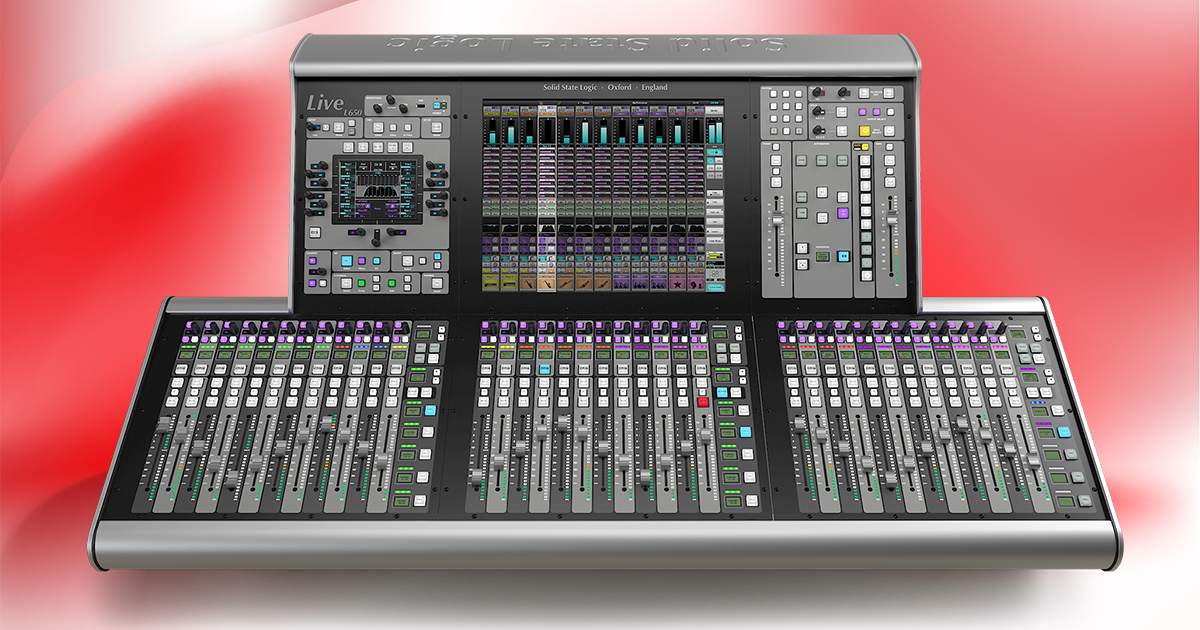Select the blue button among the center bay channel strips
1200x630 pixels.
544,369
